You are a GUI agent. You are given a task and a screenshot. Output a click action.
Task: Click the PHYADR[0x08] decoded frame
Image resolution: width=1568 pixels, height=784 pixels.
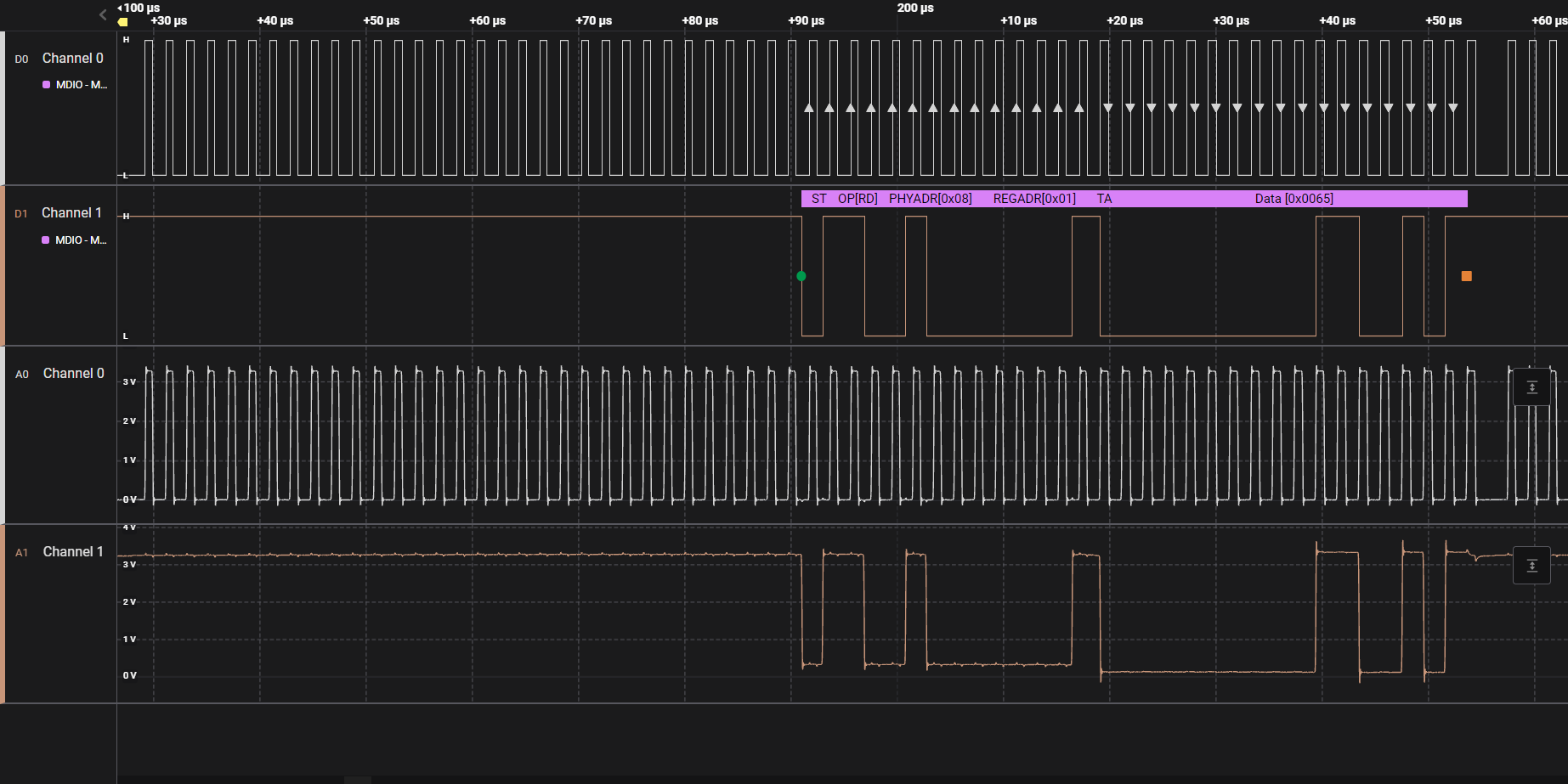tap(930, 199)
